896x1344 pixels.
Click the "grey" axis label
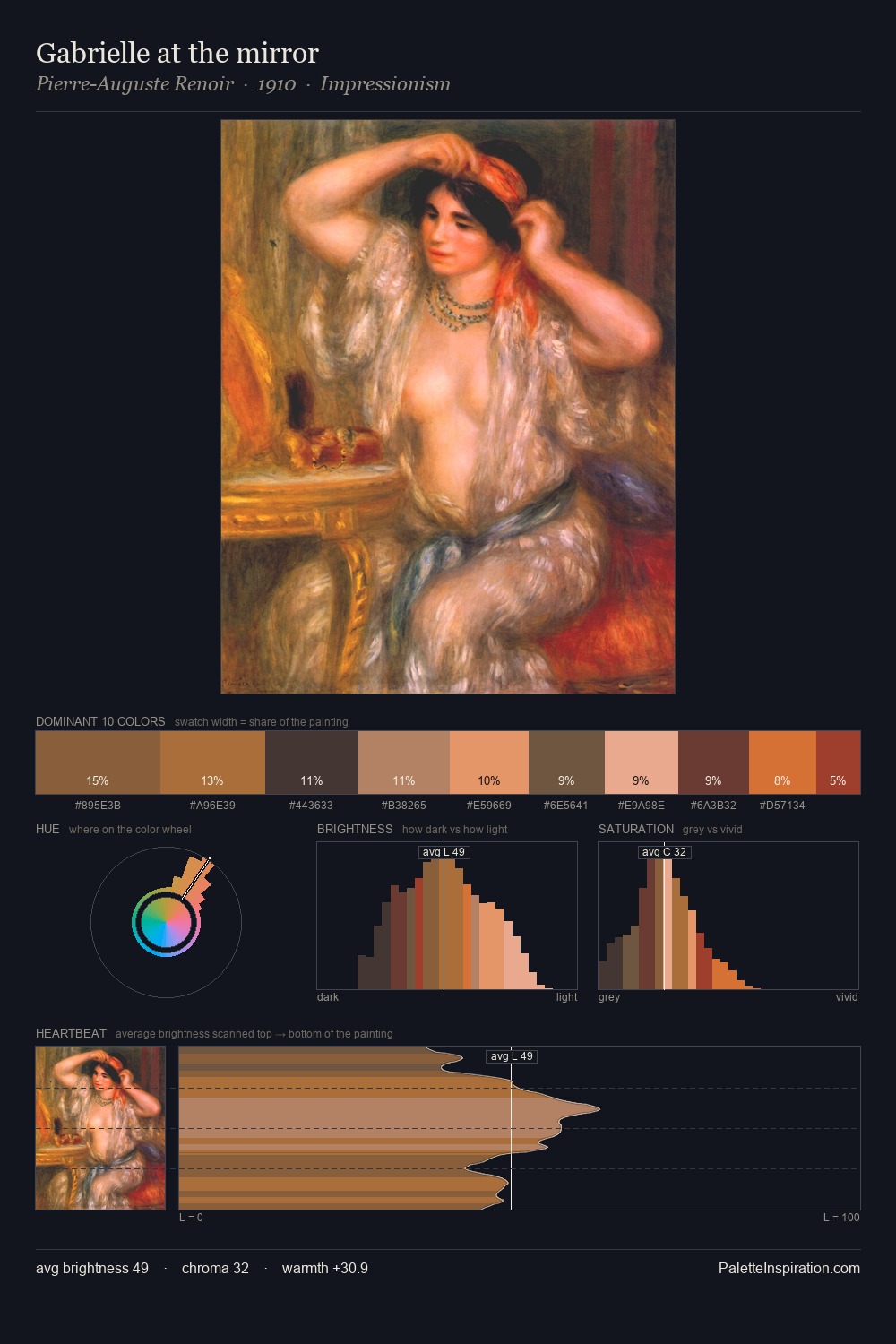(x=609, y=997)
